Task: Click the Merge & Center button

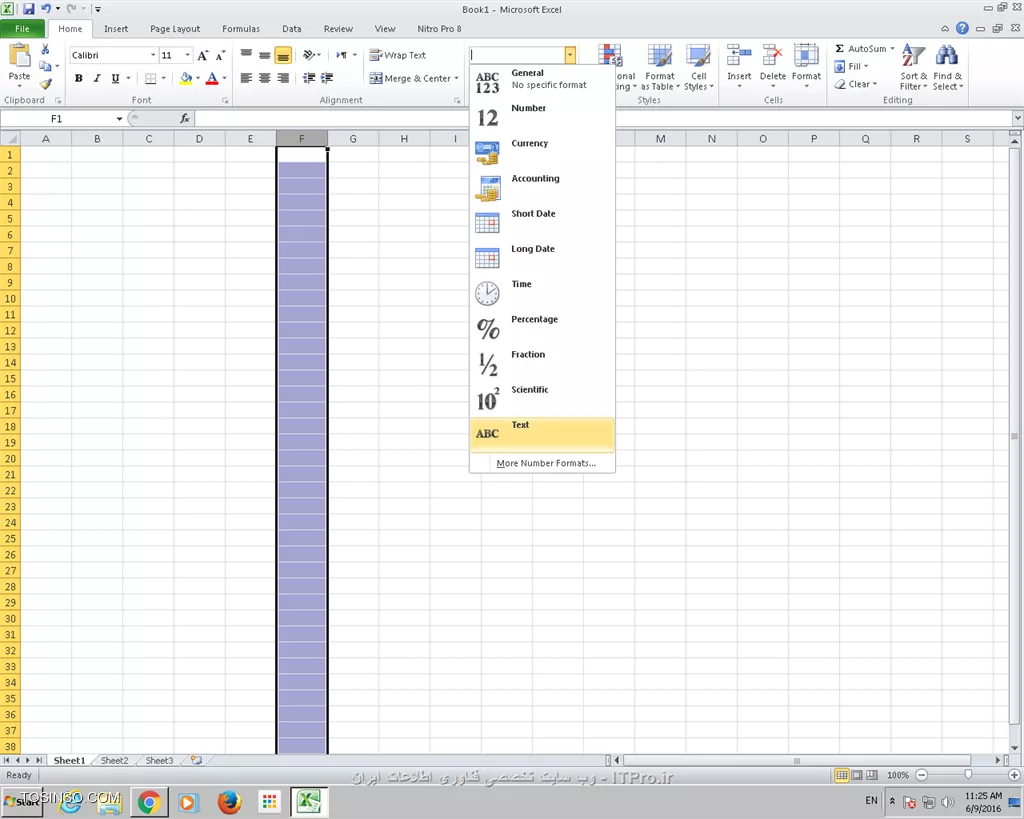Action: click(x=409, y=78)
